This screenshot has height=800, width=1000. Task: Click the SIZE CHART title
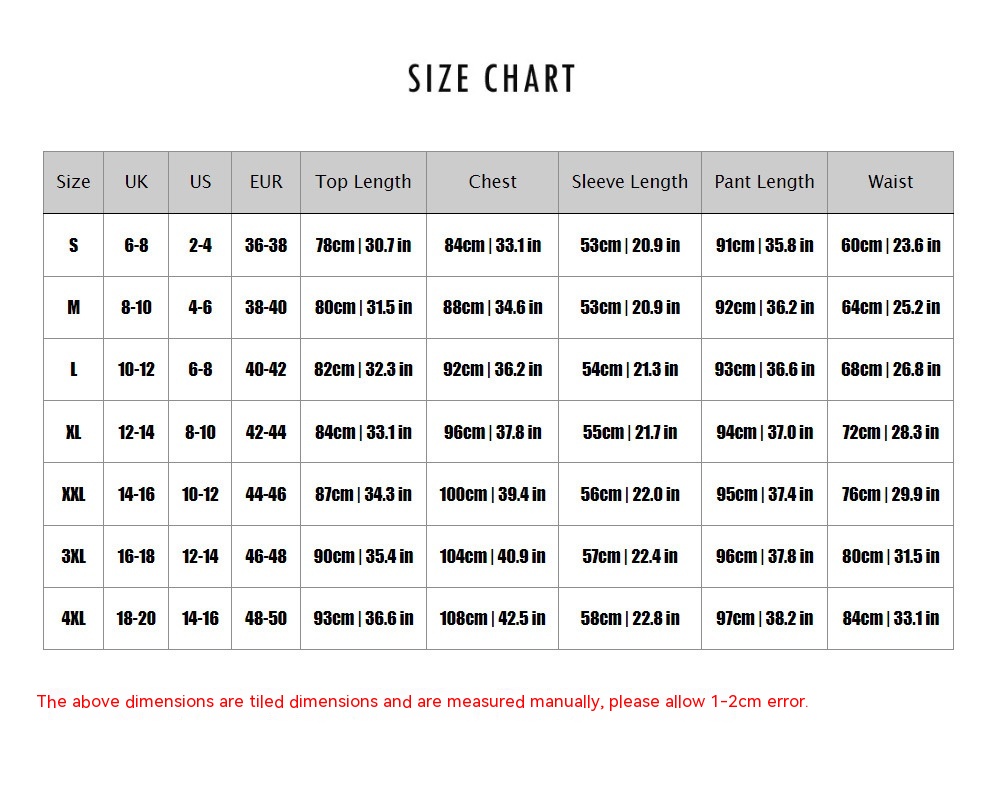coord(492,80)
